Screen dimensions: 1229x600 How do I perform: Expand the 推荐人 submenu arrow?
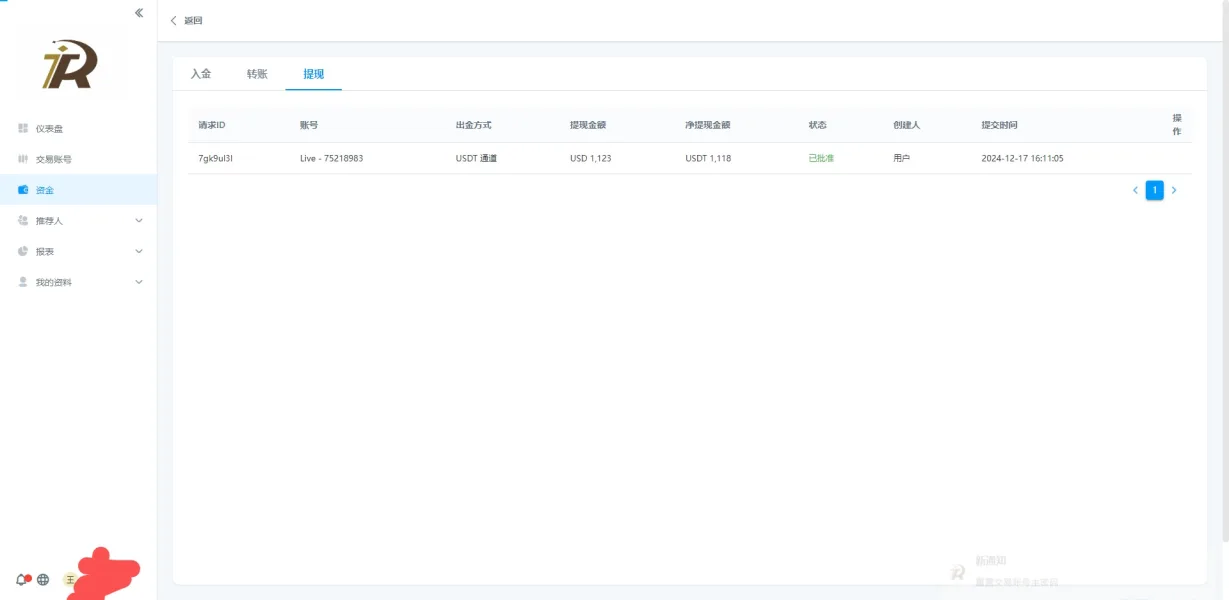tap(139, 221)
